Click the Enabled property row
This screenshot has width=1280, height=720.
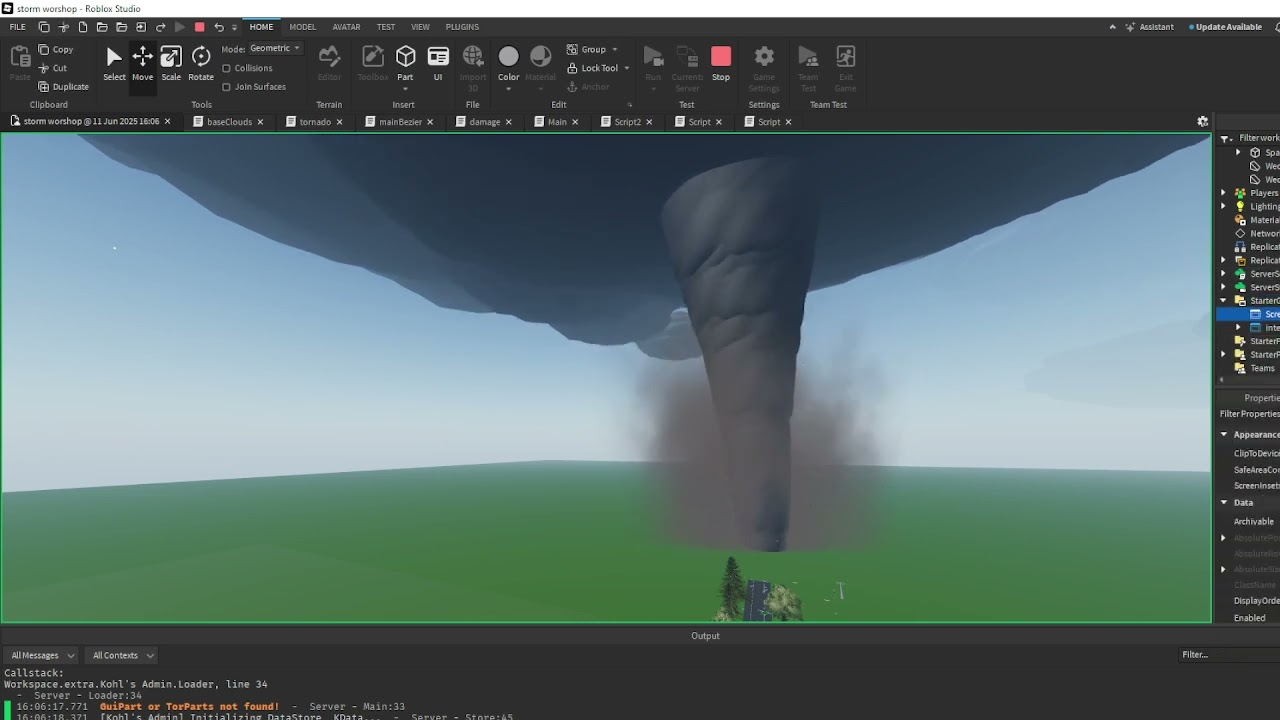point(1248,618)
